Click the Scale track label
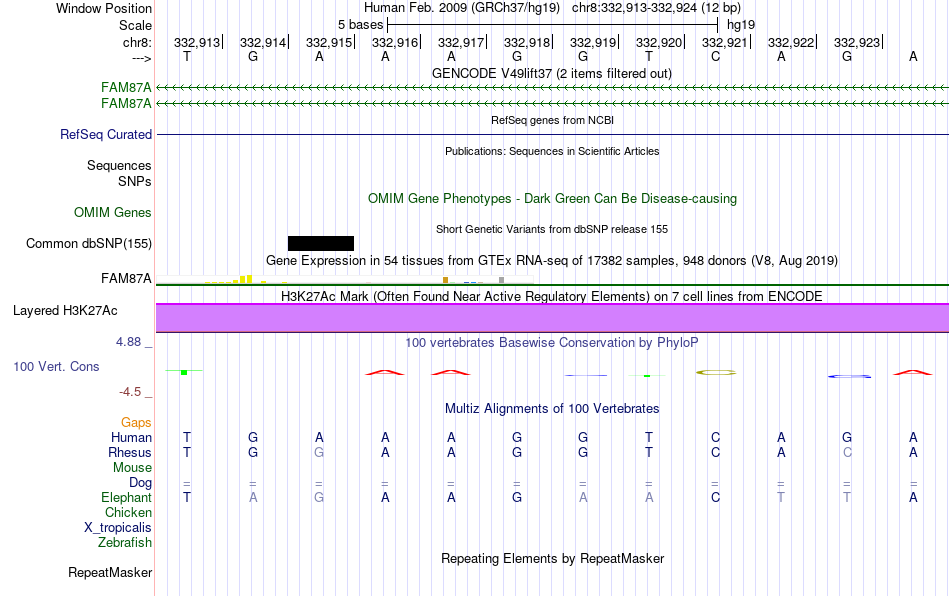950x596 pixels. (135, 25)
